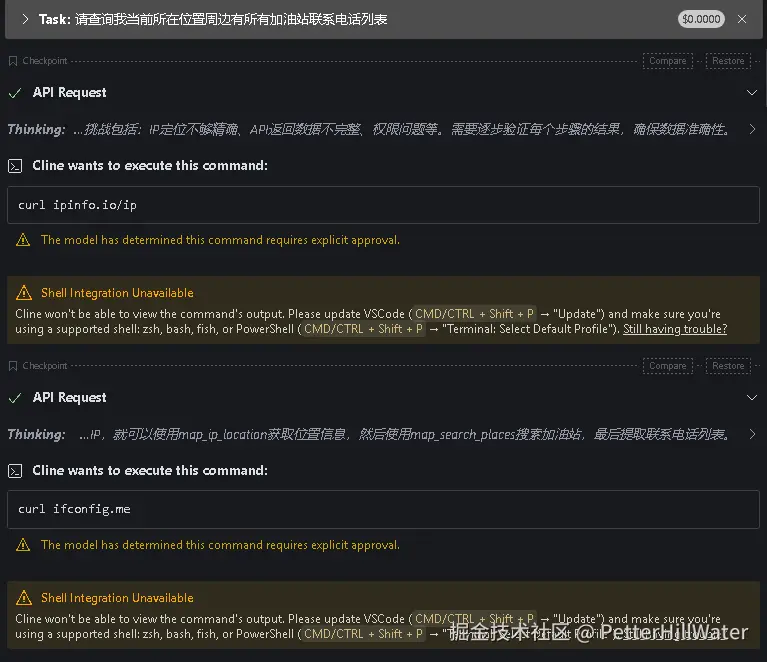Click the curl ifconfig.me command box
Viewport: 767px width, 662px height.
(383, 509)
